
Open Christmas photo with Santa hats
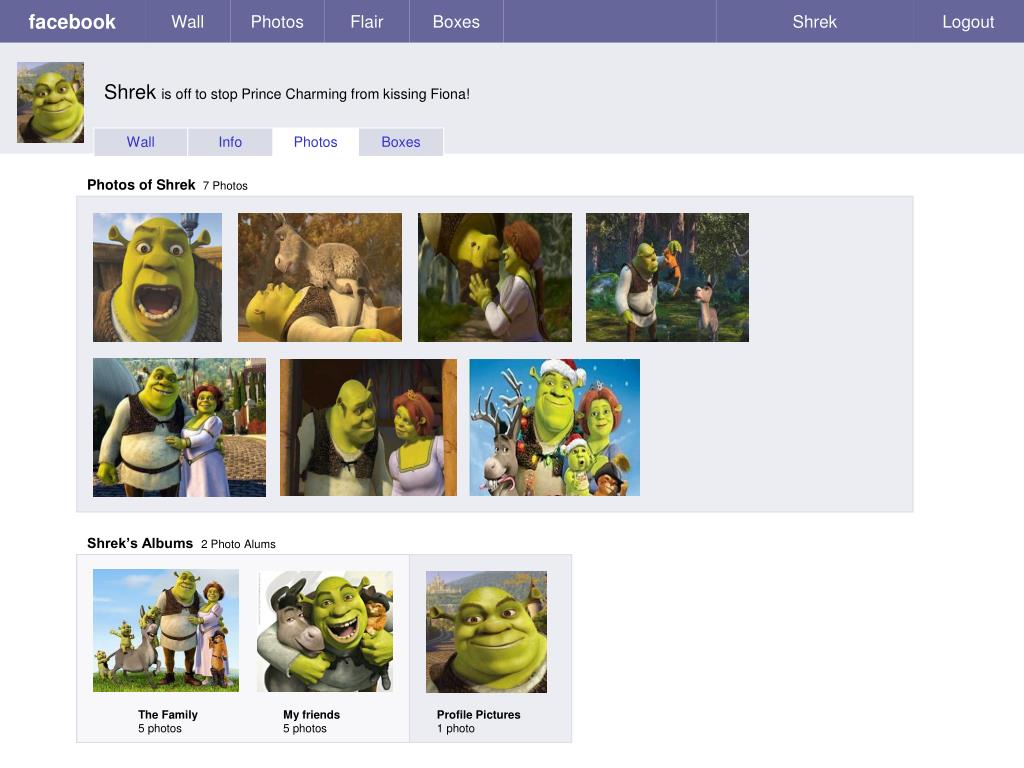pyautogui.click(x=554, y=427)
